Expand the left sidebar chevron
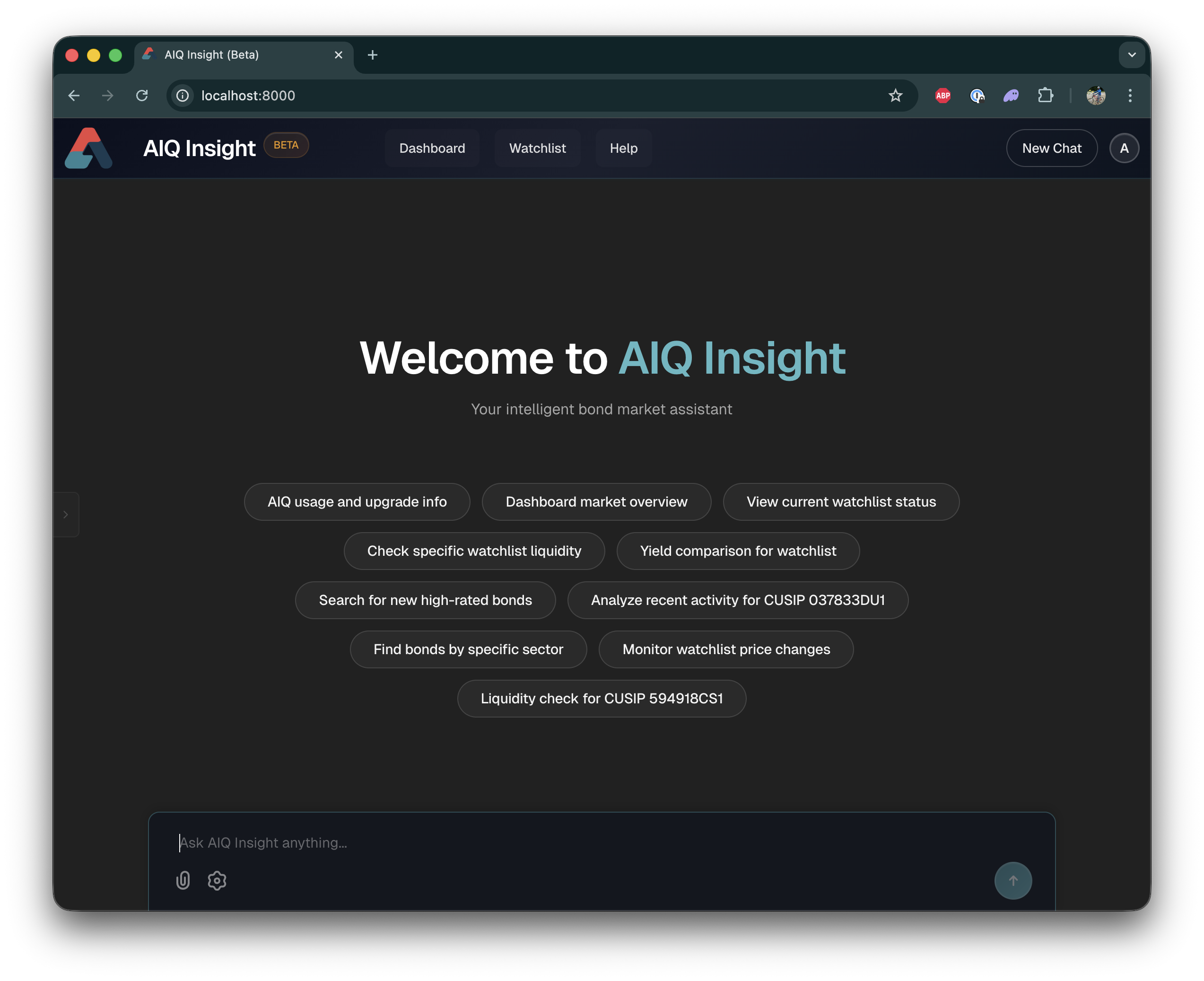Viewport: 1204px width, 981px height. point(66,514)
